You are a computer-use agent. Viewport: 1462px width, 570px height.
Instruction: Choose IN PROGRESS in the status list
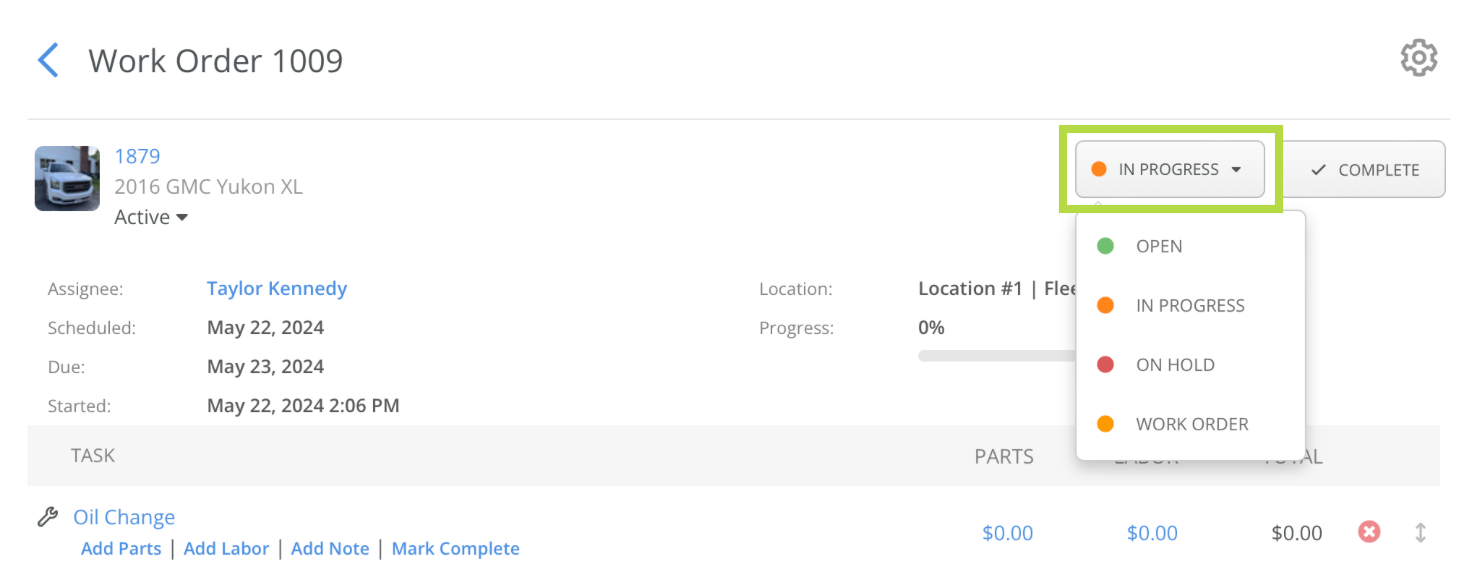(x=1190, y=305)
